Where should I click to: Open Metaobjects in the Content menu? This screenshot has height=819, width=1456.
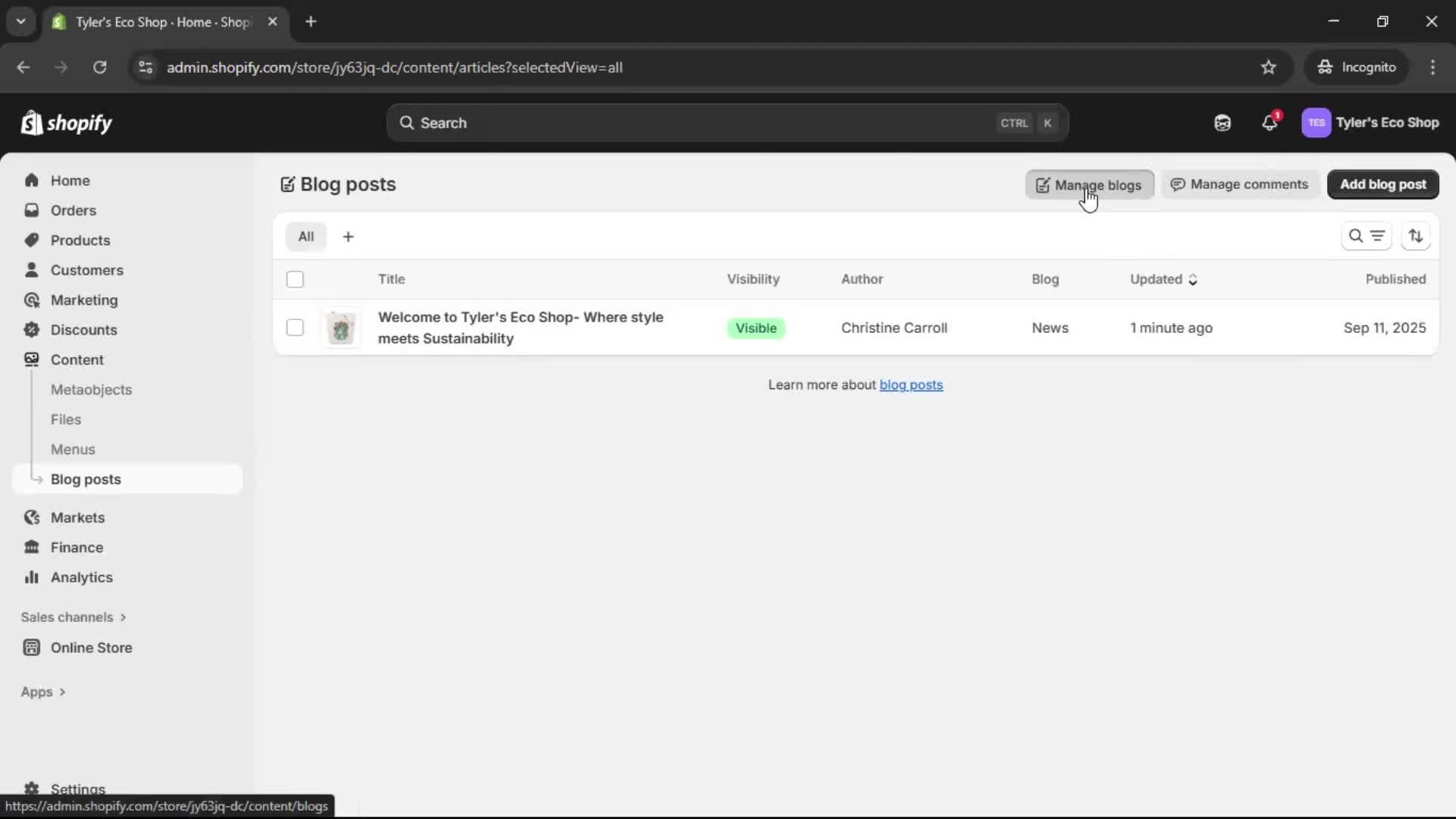pyautogui.click(x=92, y=389)
